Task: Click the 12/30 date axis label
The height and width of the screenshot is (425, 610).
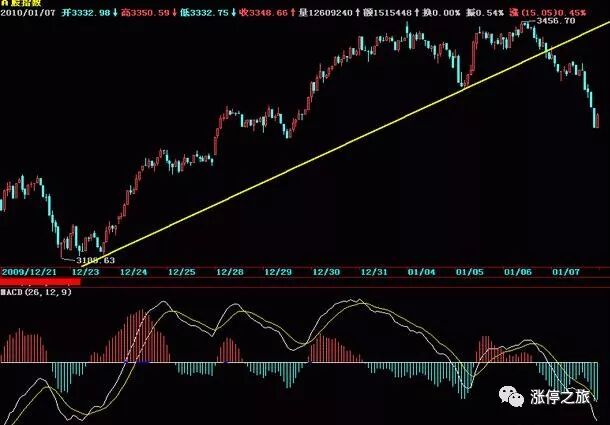Action: tap(326, 272)
